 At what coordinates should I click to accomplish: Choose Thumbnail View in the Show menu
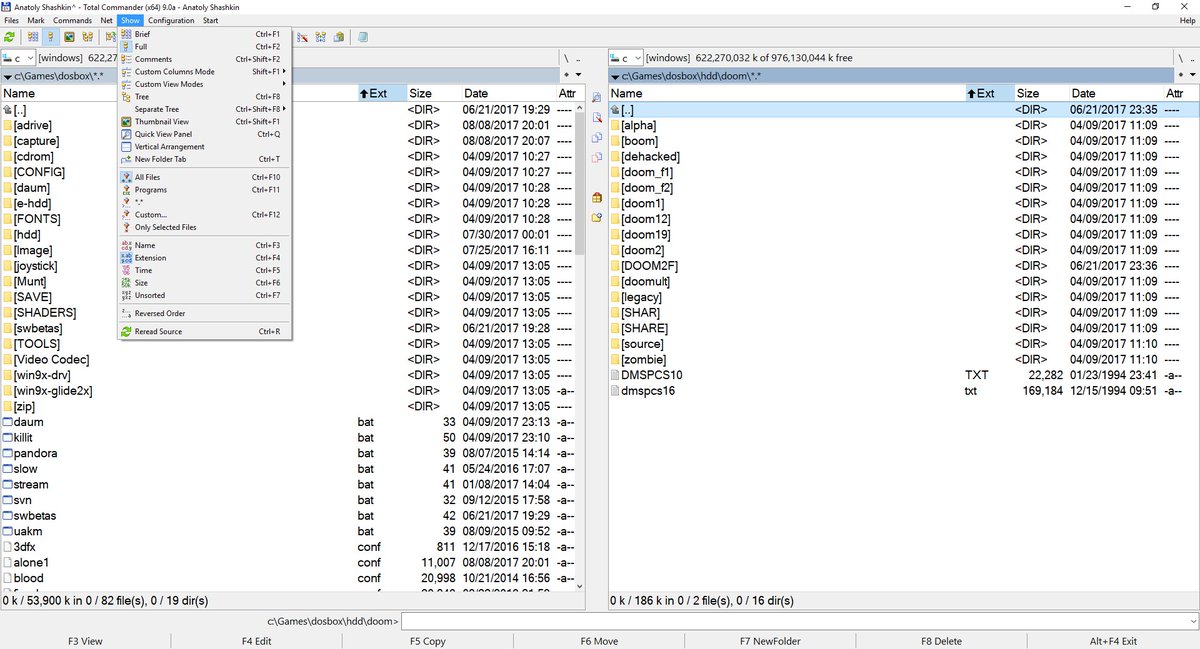click(204, 122)
